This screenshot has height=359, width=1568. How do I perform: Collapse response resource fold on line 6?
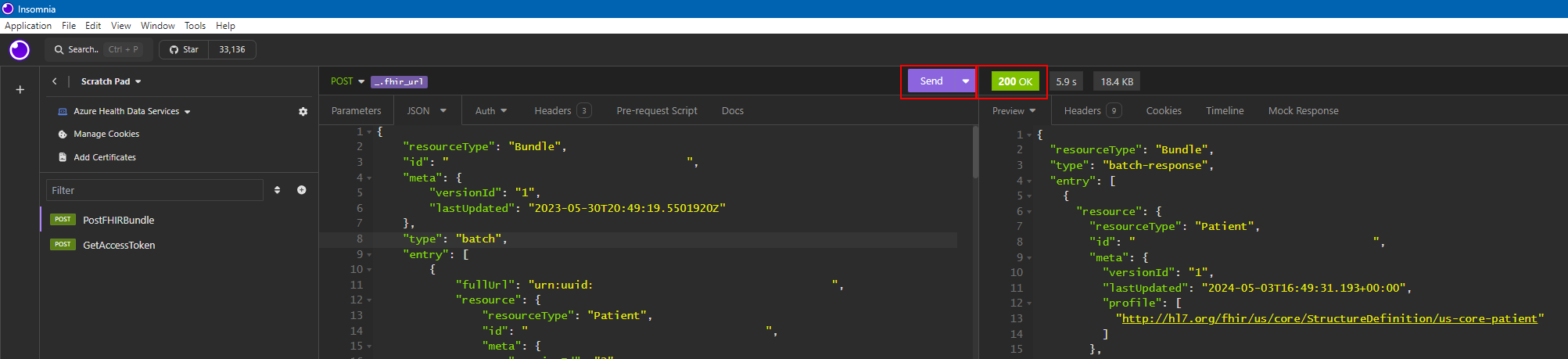(x=1029, y=211)
